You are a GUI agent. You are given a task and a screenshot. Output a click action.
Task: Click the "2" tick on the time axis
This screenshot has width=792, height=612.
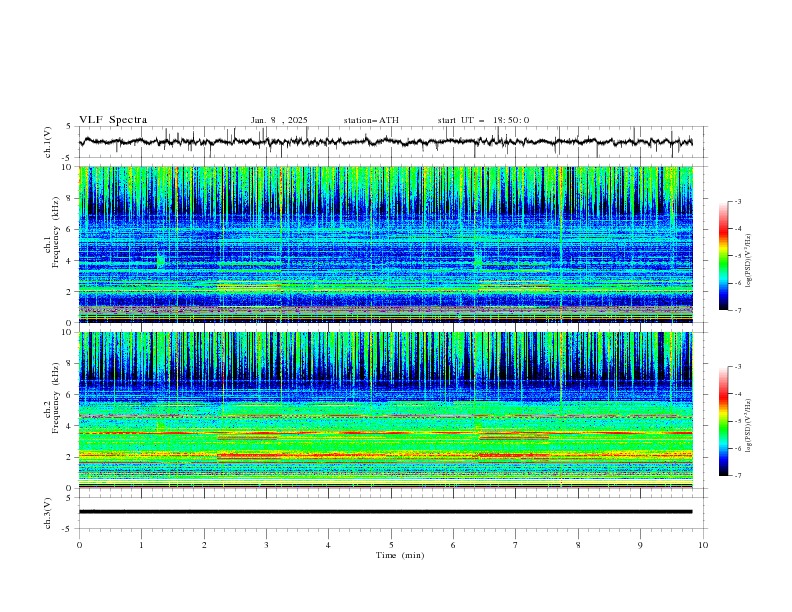tap(204, 545)
